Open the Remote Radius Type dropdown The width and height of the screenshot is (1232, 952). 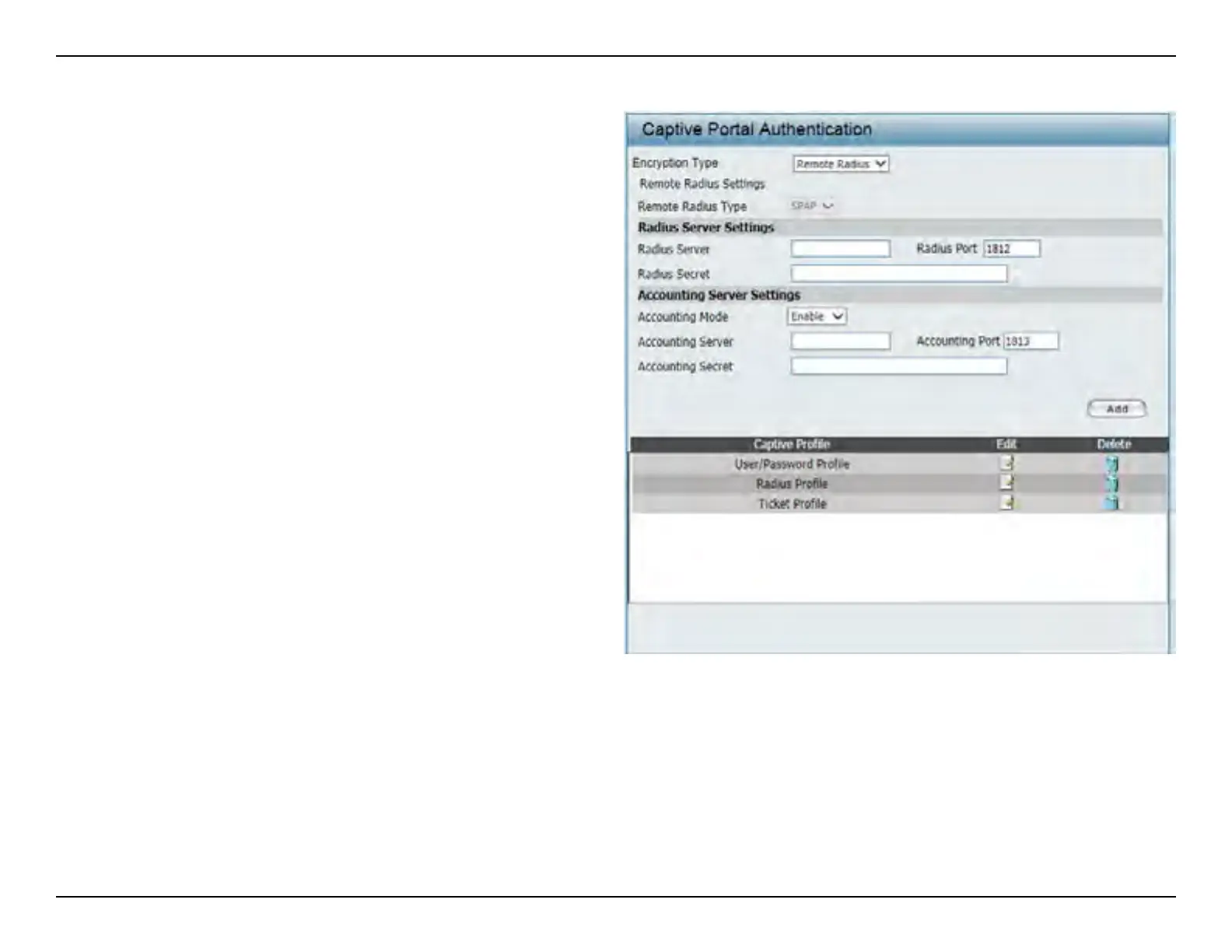[x=812, y=206]
